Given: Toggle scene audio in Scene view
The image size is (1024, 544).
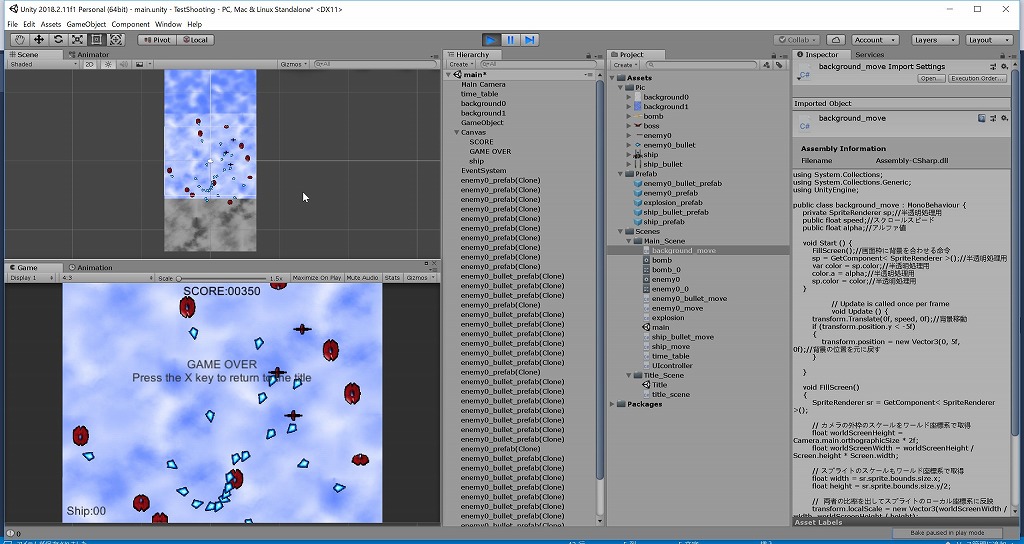Looking at the screenshot, I should pos(123,64).
